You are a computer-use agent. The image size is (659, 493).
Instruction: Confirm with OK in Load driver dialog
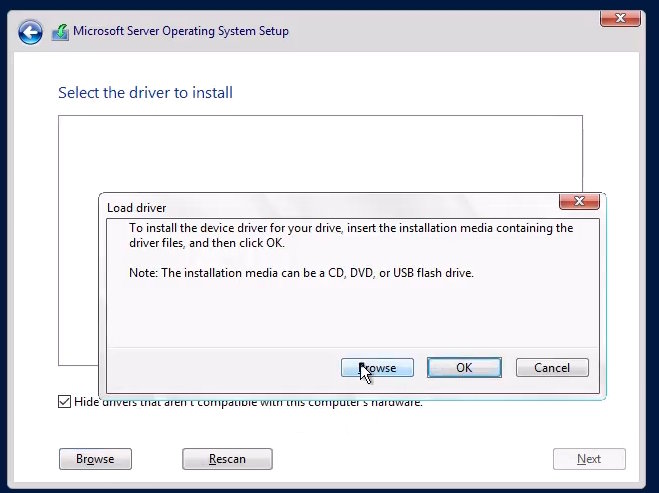(464, 368)
